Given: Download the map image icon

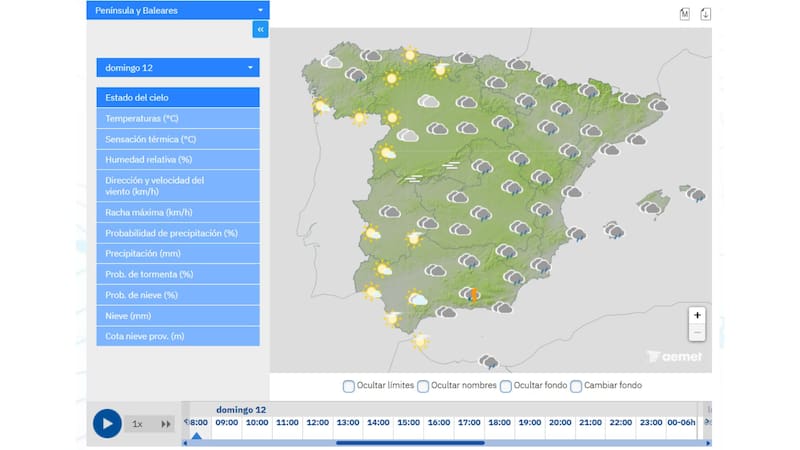Looking at the screenshot, I should pyautogui.click(x=705, y=14).
